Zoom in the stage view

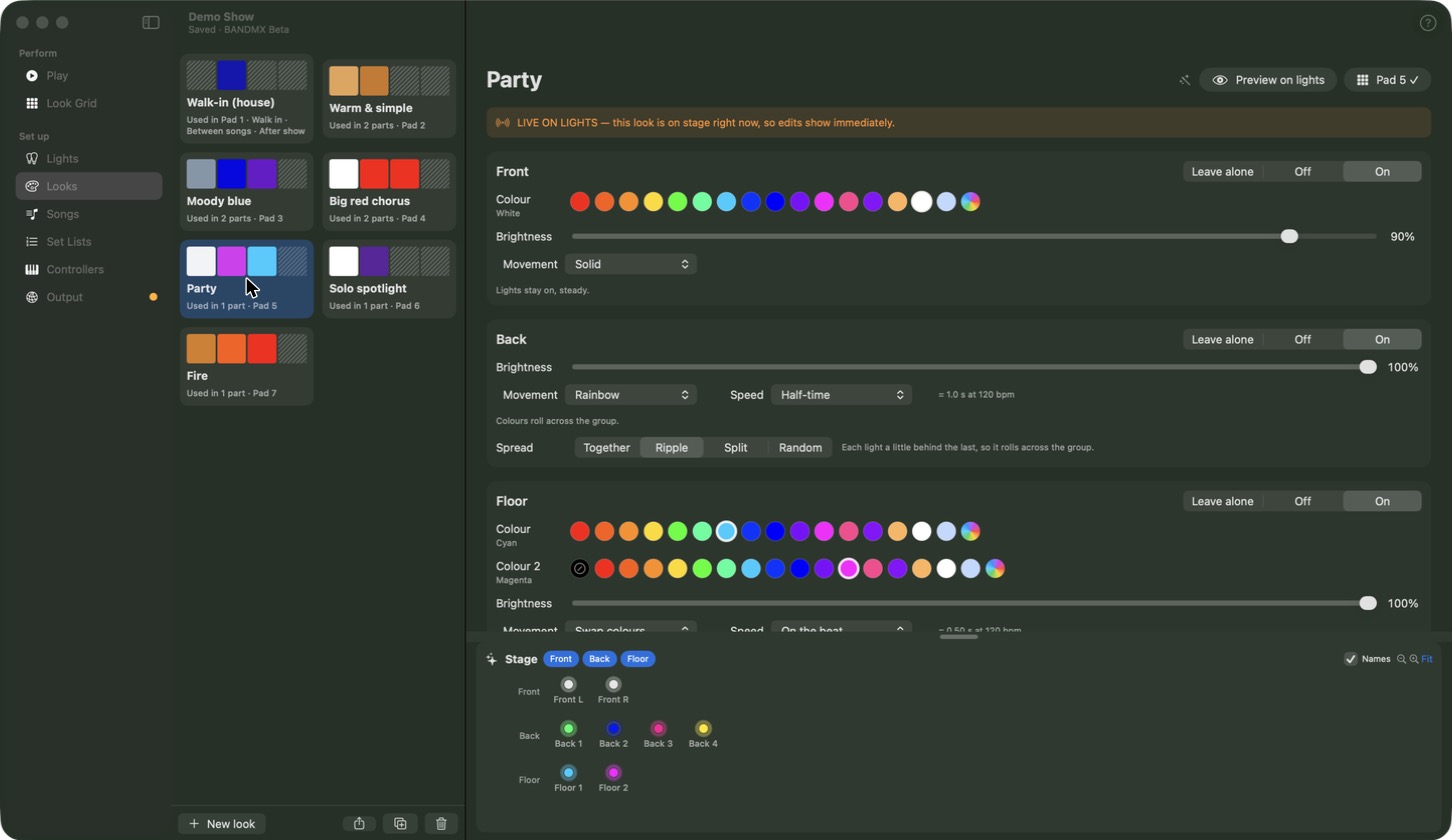tap(1414, 659)
